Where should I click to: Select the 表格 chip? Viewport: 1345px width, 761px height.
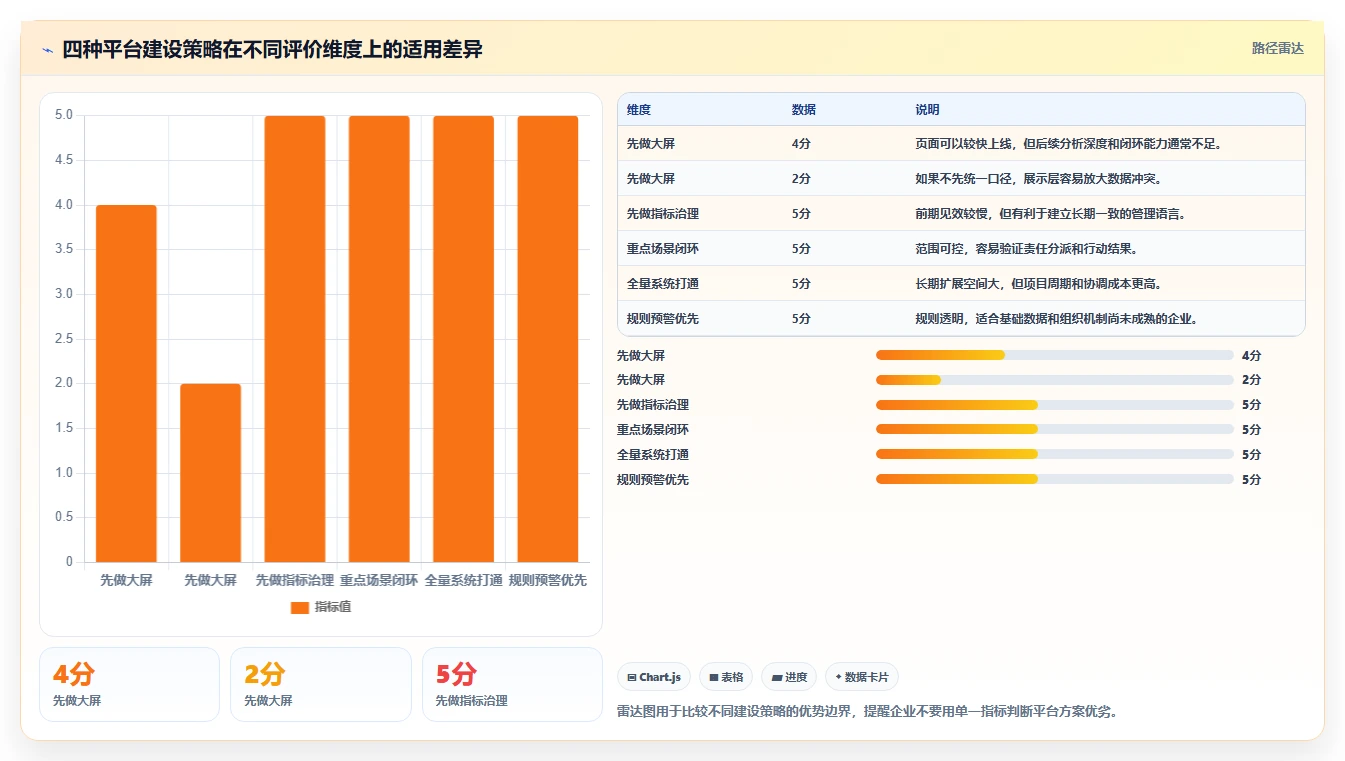tap(726, 677)
